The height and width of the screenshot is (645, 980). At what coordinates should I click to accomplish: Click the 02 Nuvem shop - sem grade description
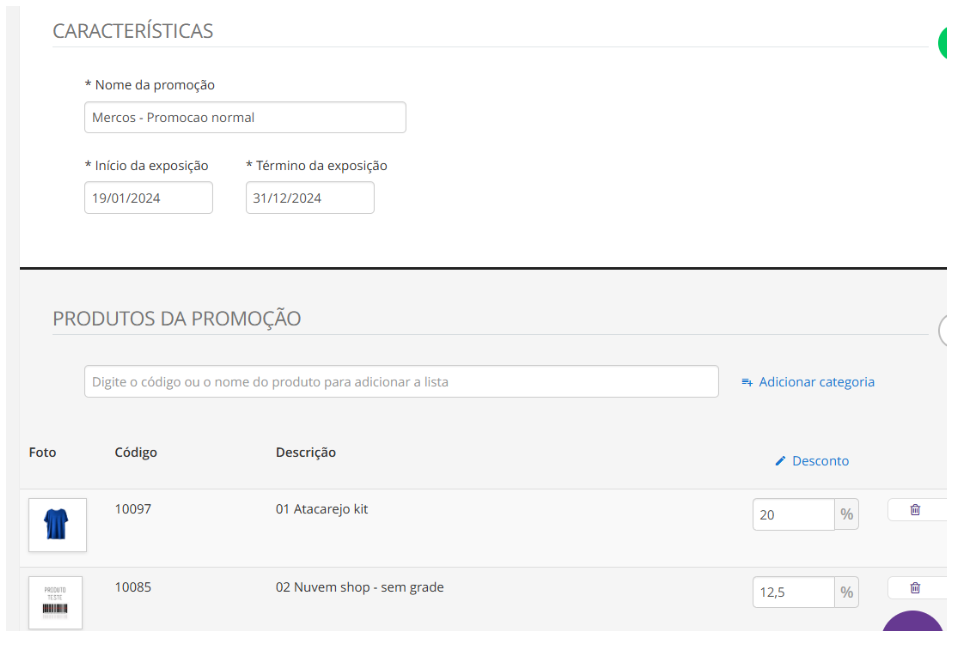click(x=360, y=587)
